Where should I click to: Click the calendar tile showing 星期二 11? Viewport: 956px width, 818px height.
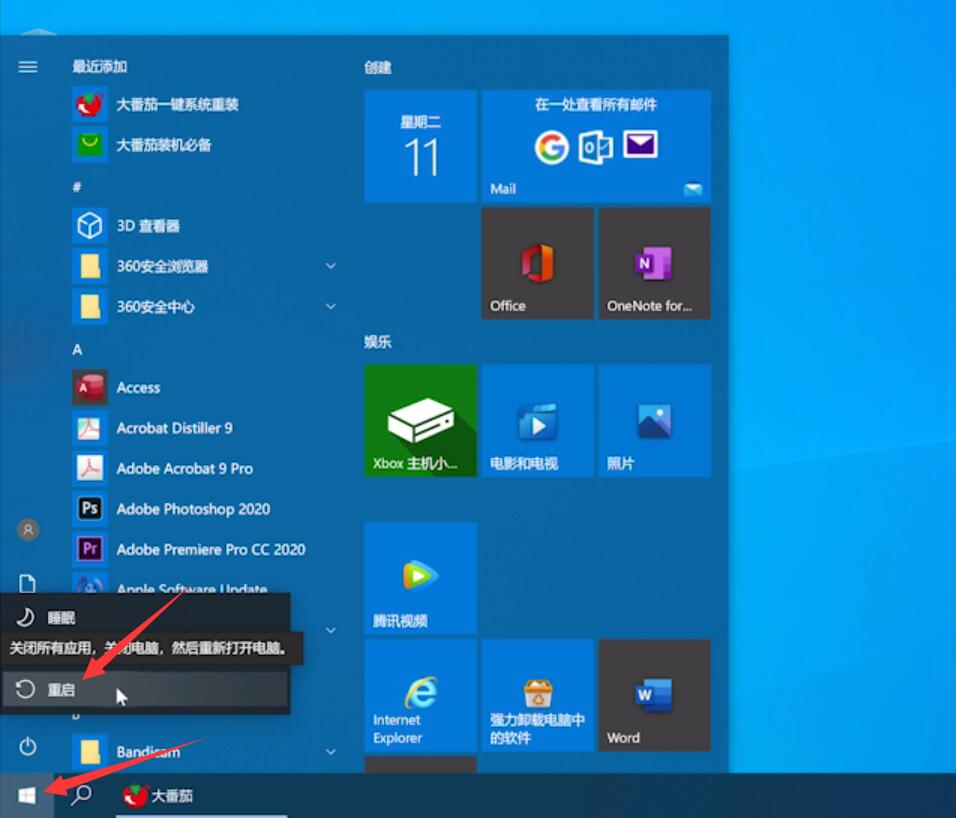tap(420, 146)
